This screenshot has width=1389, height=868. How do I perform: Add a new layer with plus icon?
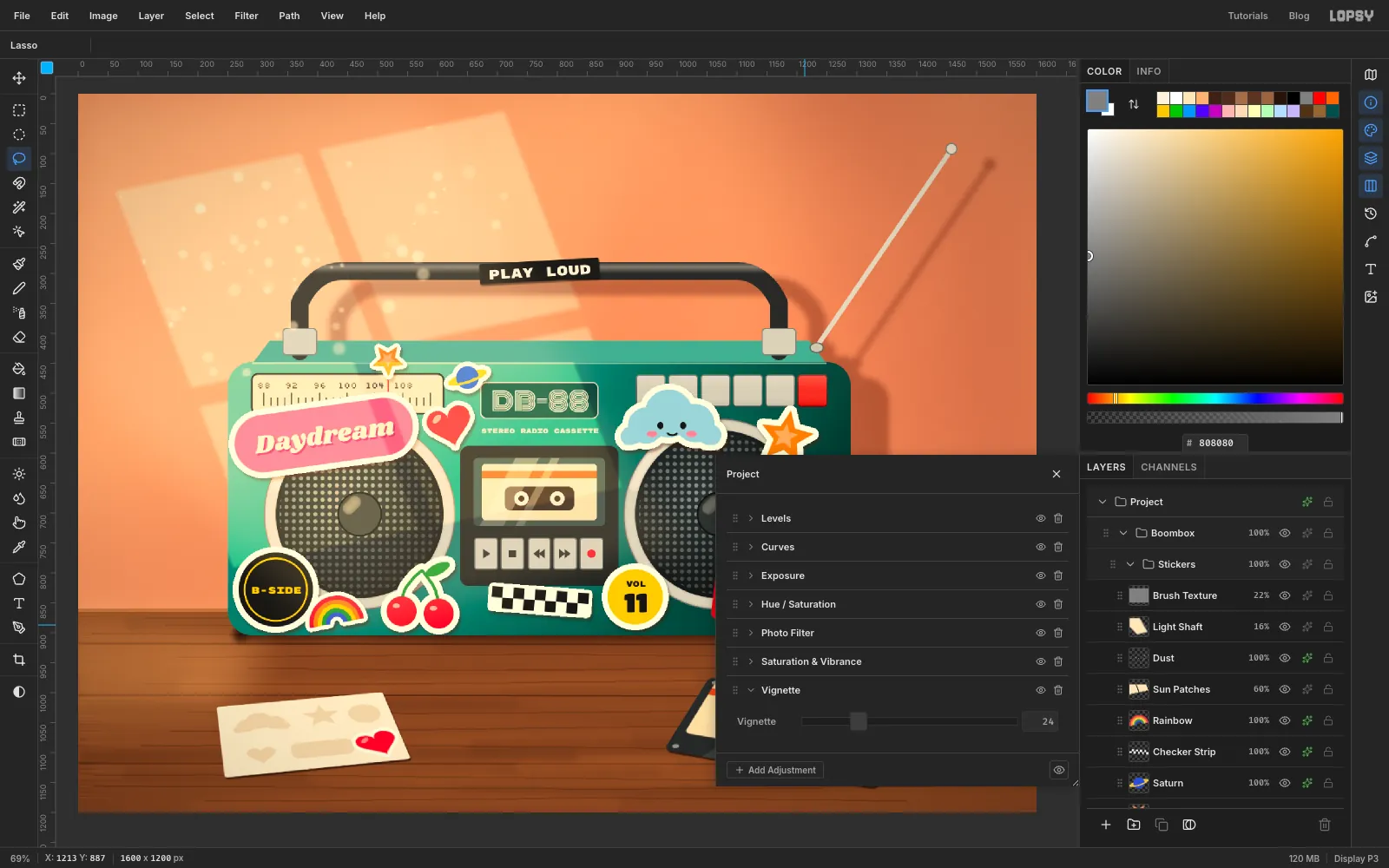coord(1106,825)
